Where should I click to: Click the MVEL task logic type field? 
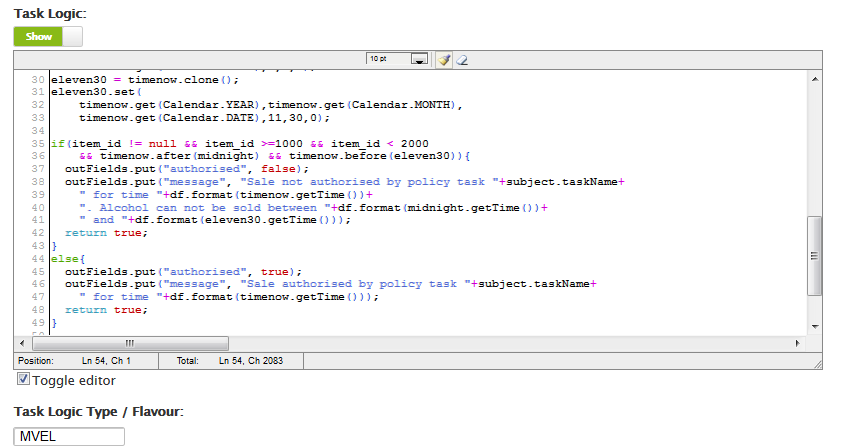69,436
